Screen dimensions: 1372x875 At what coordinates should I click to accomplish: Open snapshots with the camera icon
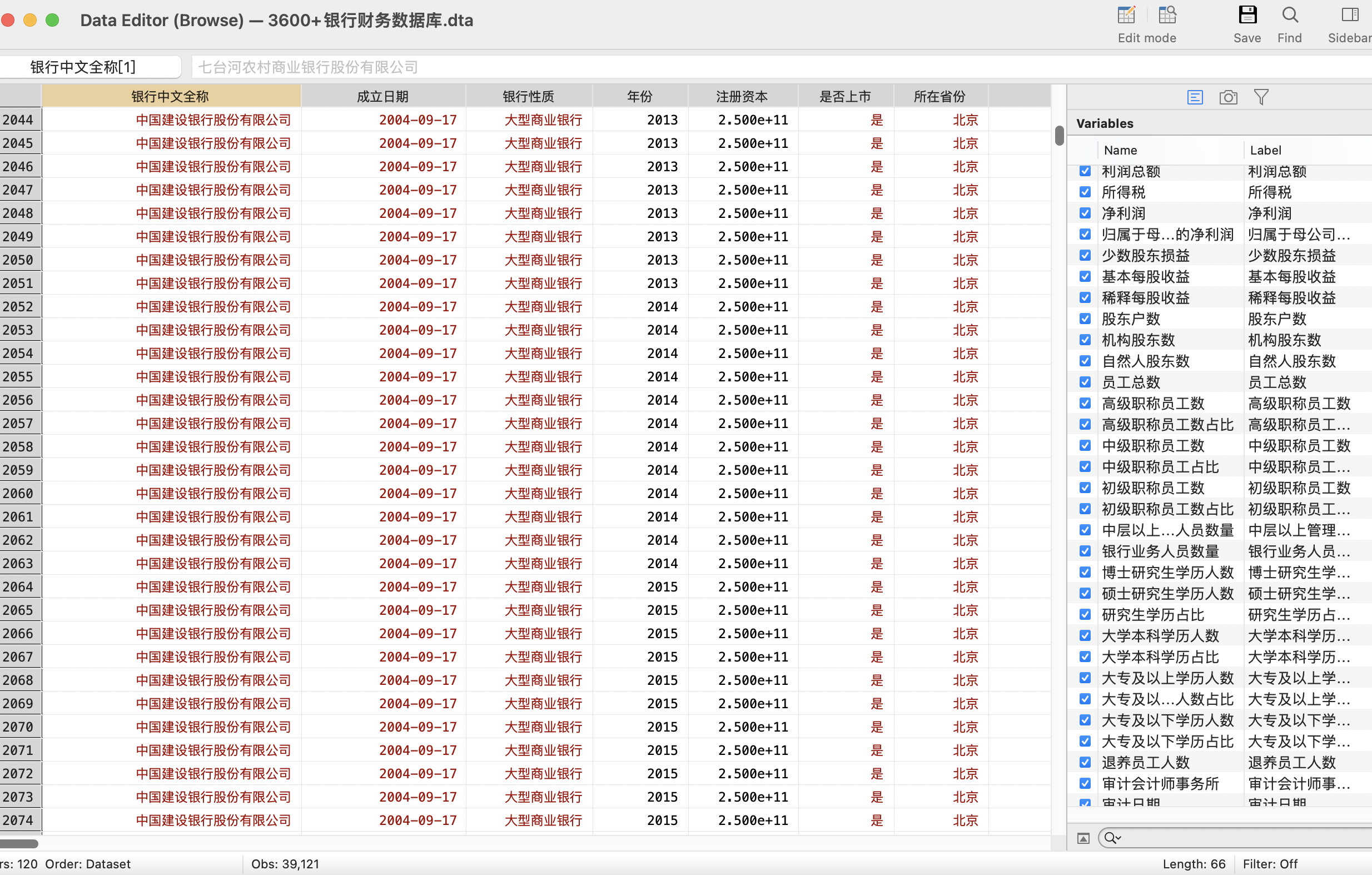[1228, 97]
